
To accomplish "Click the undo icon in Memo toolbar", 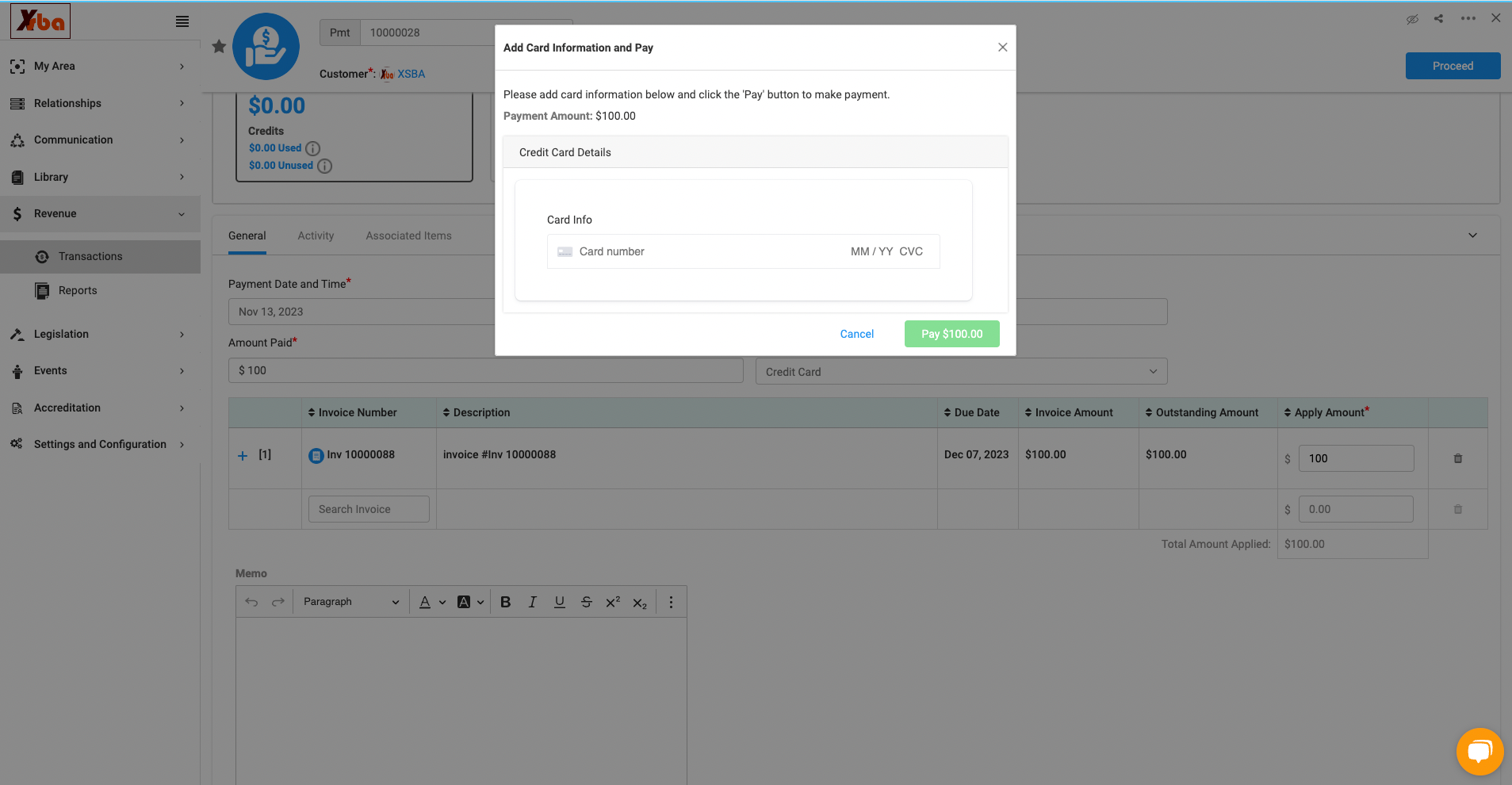I will pos(251,602).
